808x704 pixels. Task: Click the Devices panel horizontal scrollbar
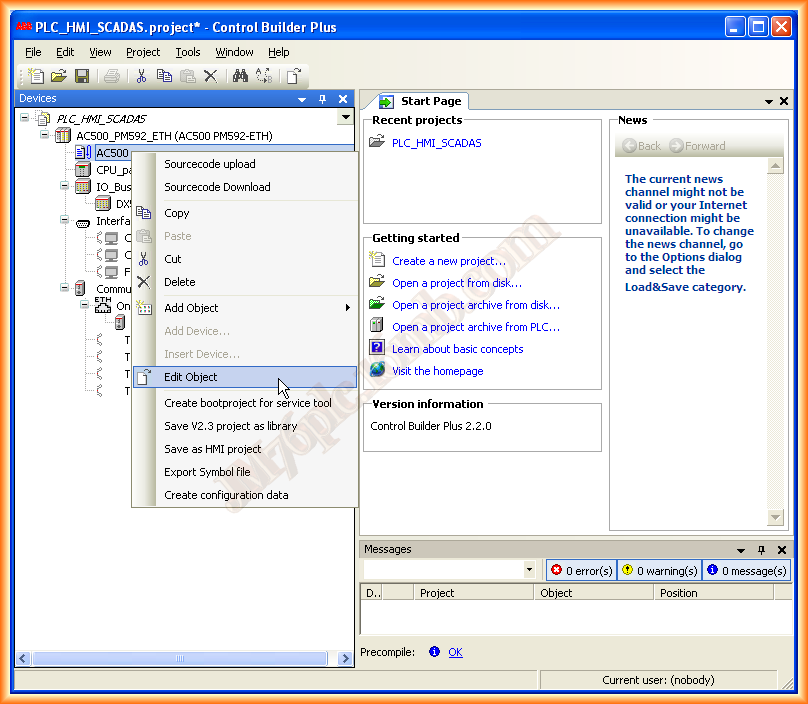click(178, 658)
